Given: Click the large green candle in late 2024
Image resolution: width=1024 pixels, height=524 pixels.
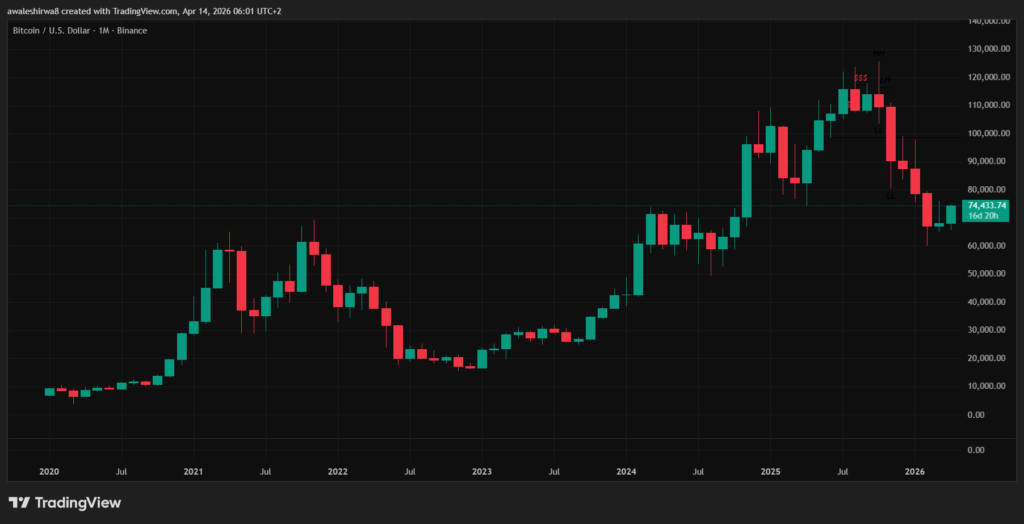Looking at the screenshot, I should click(x=746, y=180).
